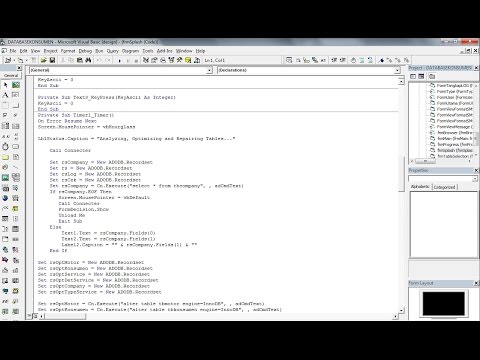Click the Find binoculars icon
The width and height of the screenshot is (480, 360).
88,60
